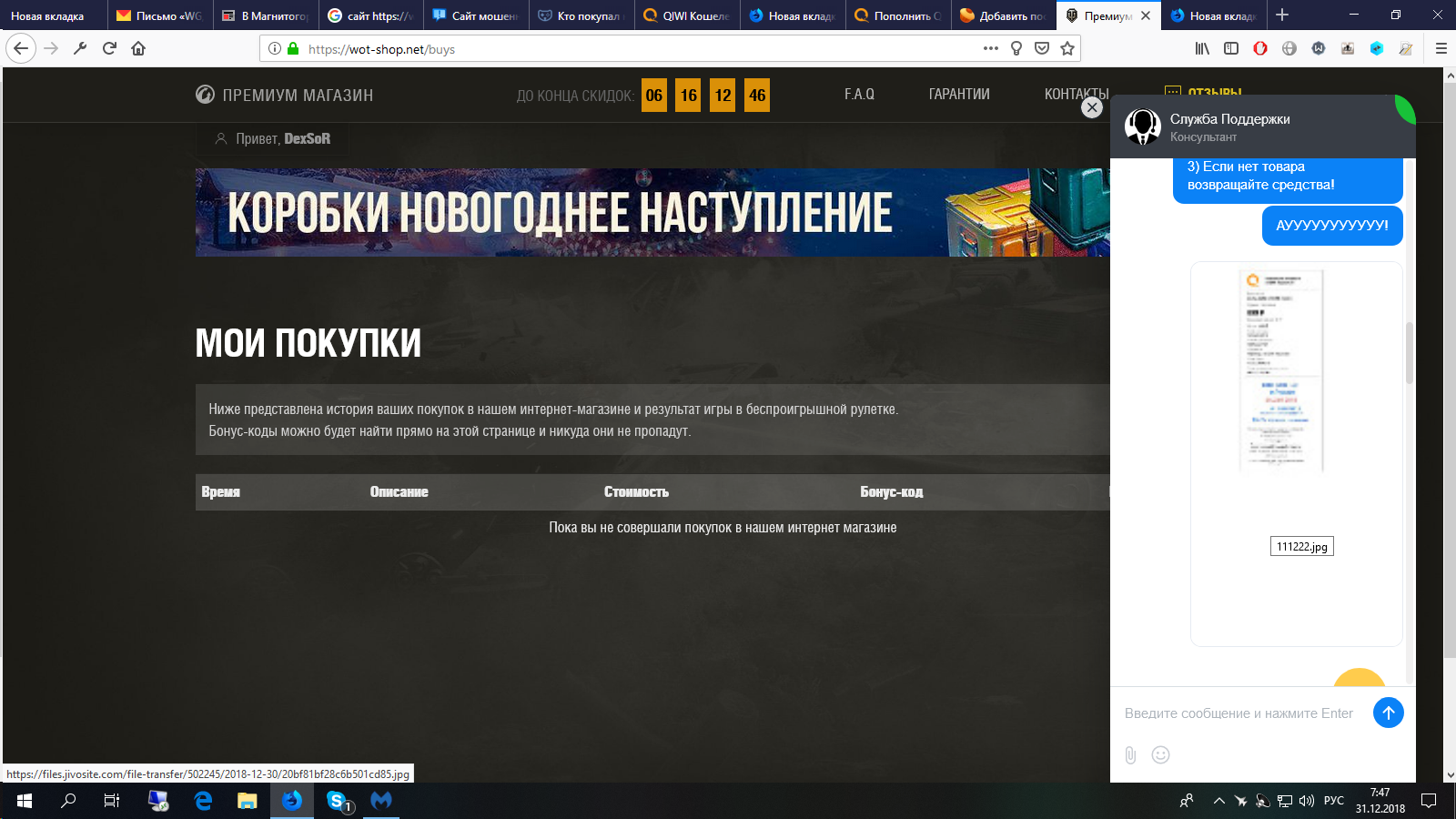Attach a file with the paperclip icon

tap(1130, 754)
